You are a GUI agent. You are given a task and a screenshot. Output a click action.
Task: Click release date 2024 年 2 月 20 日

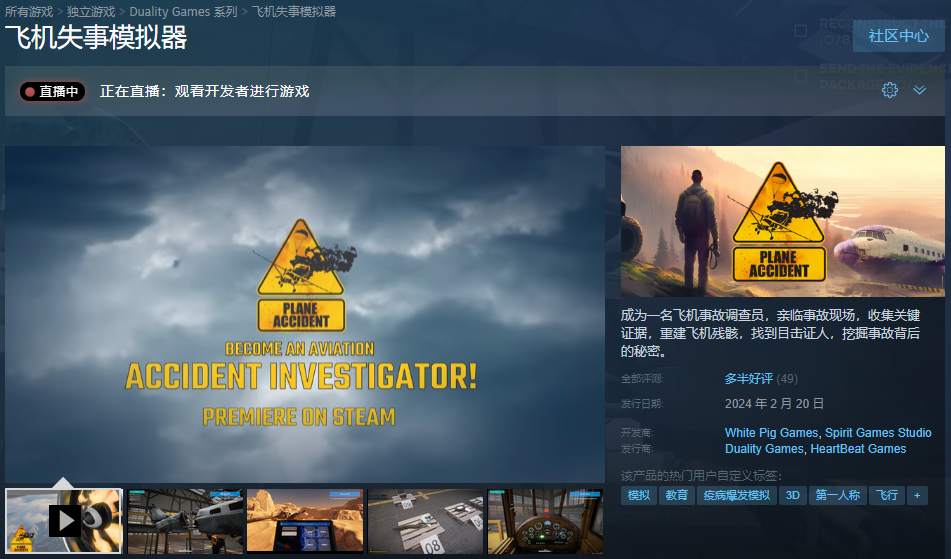[774, 404]
